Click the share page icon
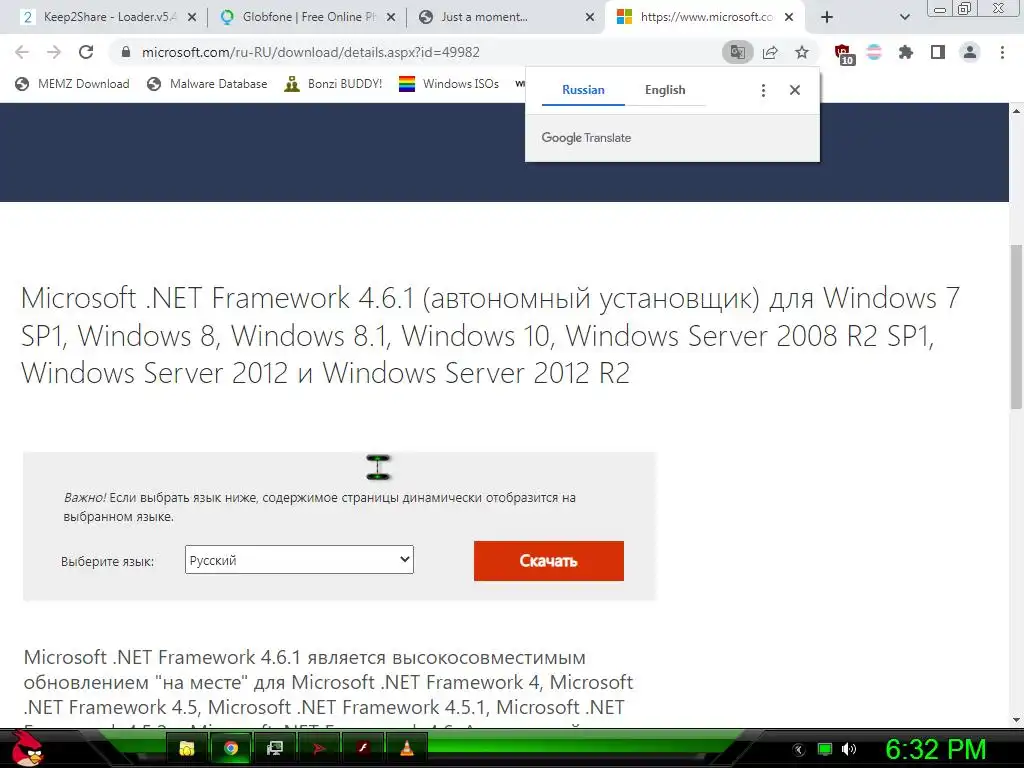The image size is (1024, 768). point(770,52)
